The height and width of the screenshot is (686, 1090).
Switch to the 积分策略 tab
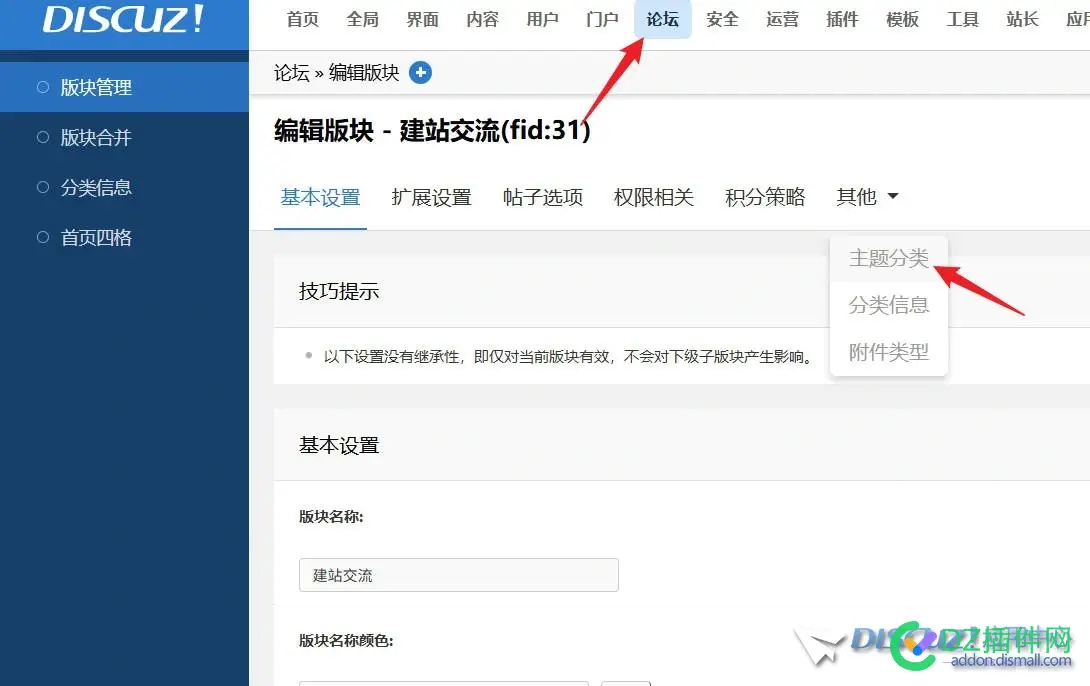[765, 197]
